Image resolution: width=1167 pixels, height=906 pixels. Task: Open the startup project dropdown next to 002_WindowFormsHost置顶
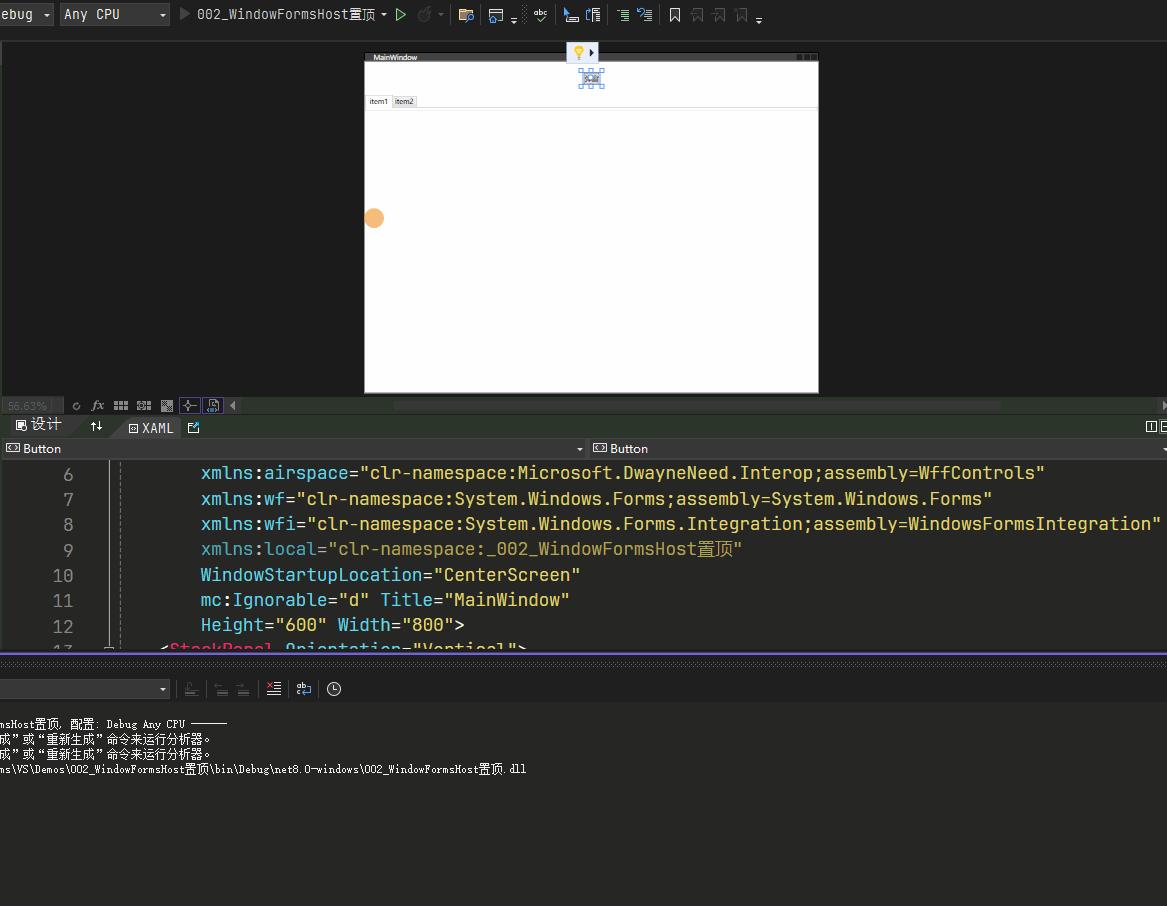click(x=385, y=14)
